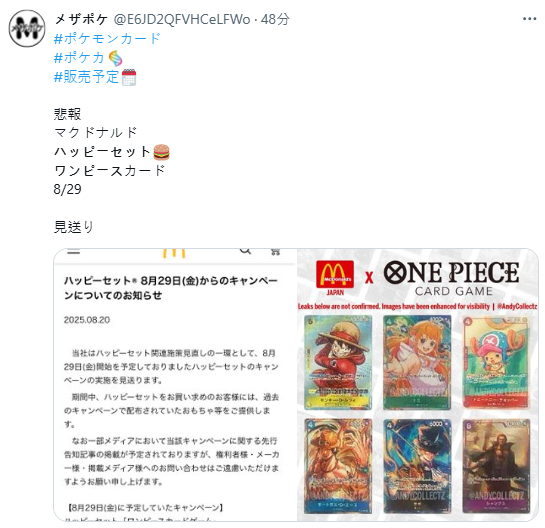
Task: Open the tweet's three-dot more menu
Action: point(529,19)
